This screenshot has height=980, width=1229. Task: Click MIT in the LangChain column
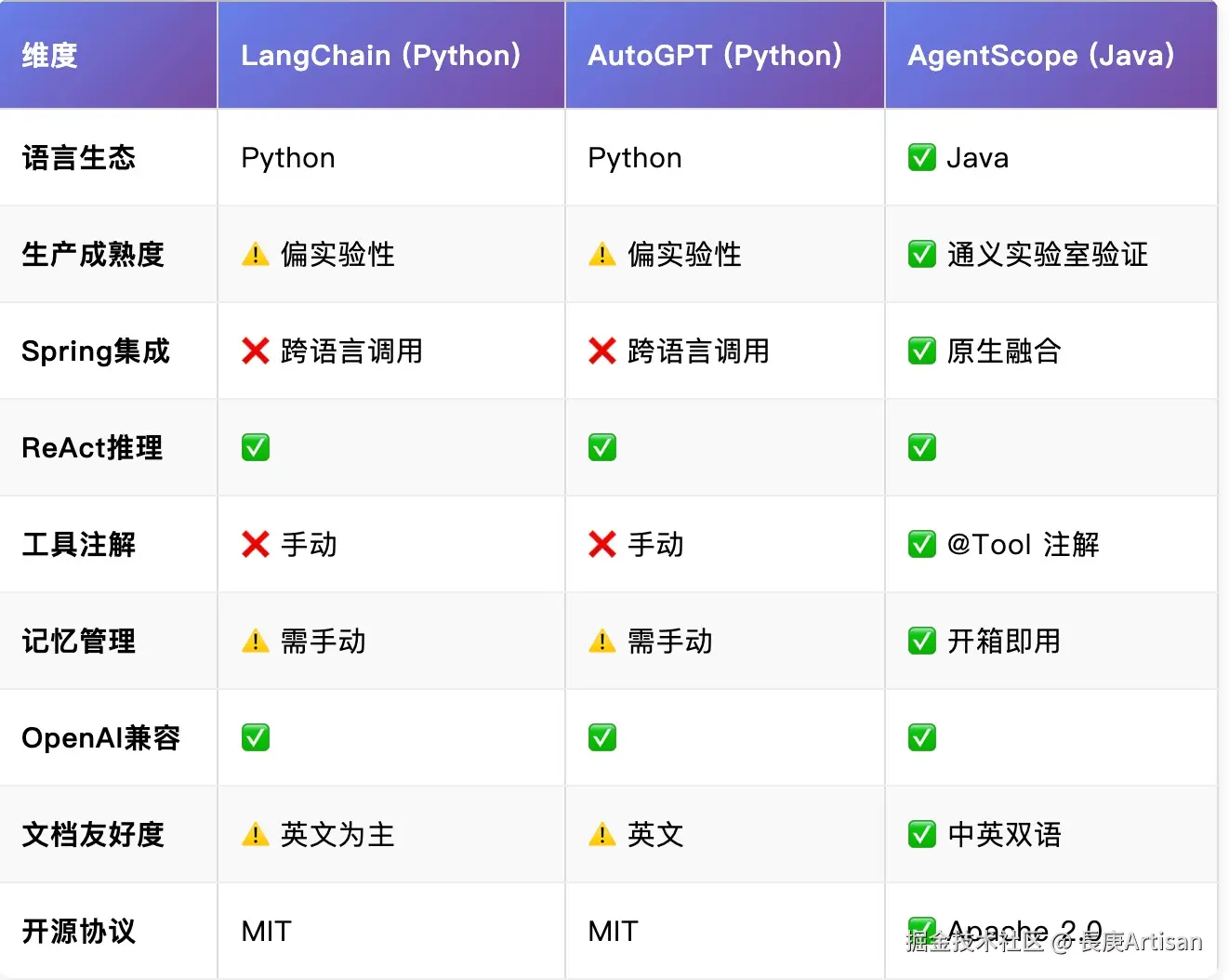(x=266, y=931)
